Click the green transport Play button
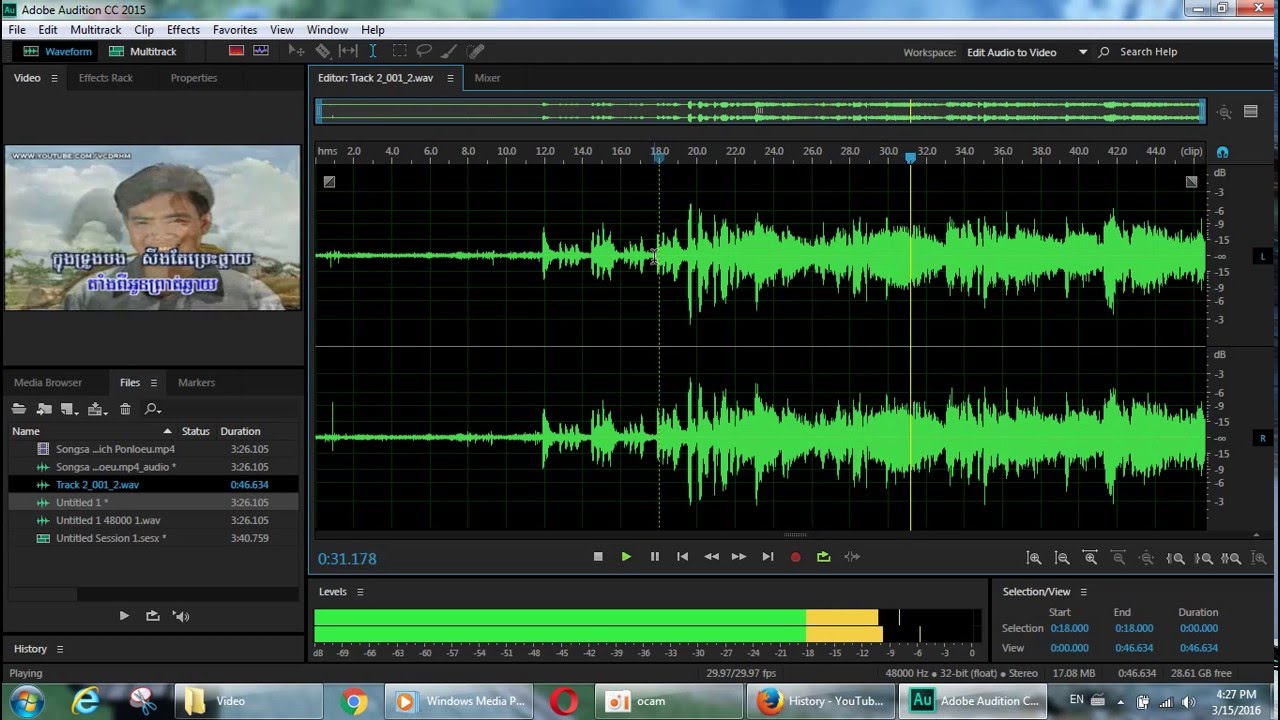1280x720 pixels. (x=626, y=557)
